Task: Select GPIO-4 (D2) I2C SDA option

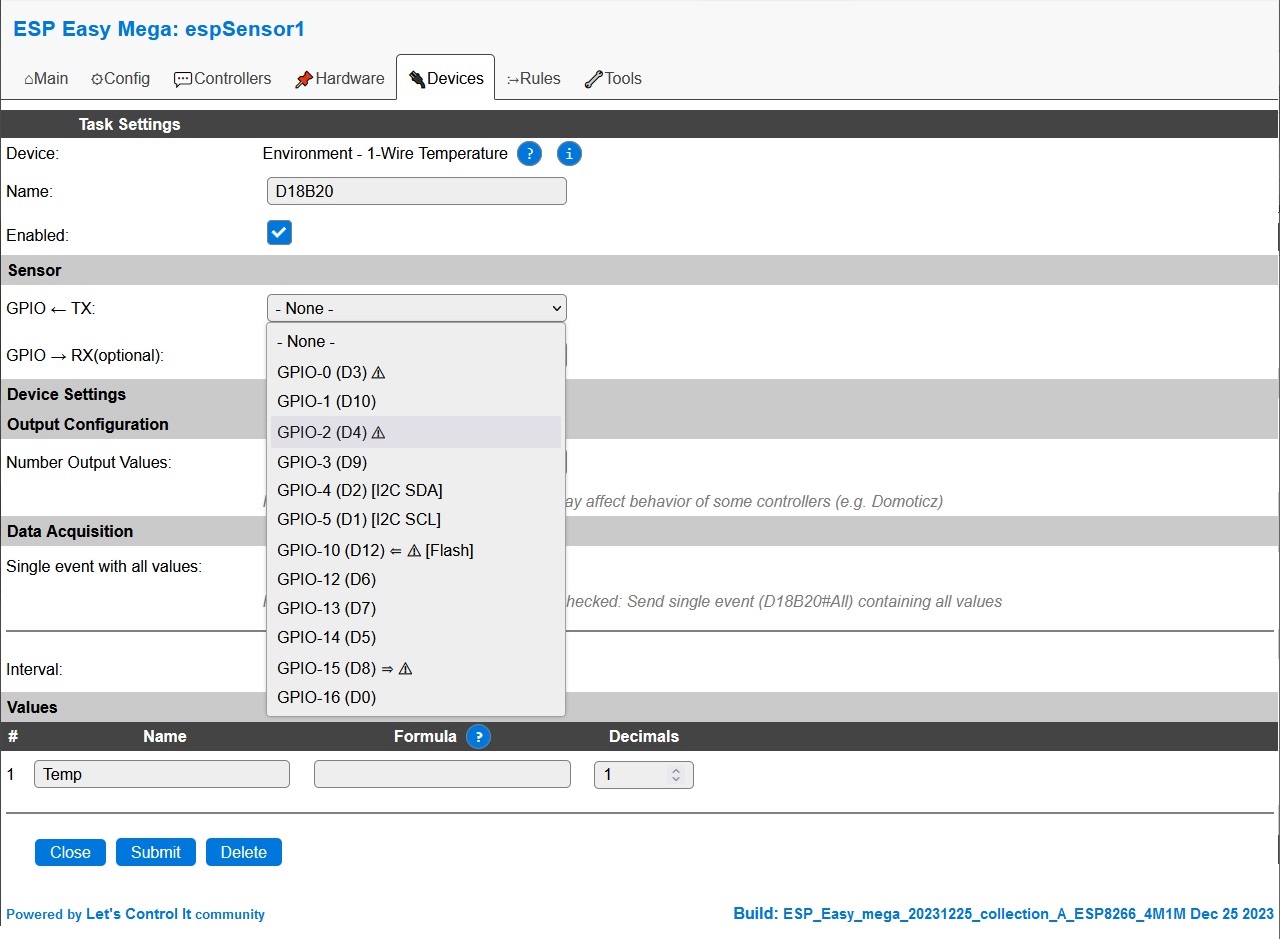Action: (416, 490)
